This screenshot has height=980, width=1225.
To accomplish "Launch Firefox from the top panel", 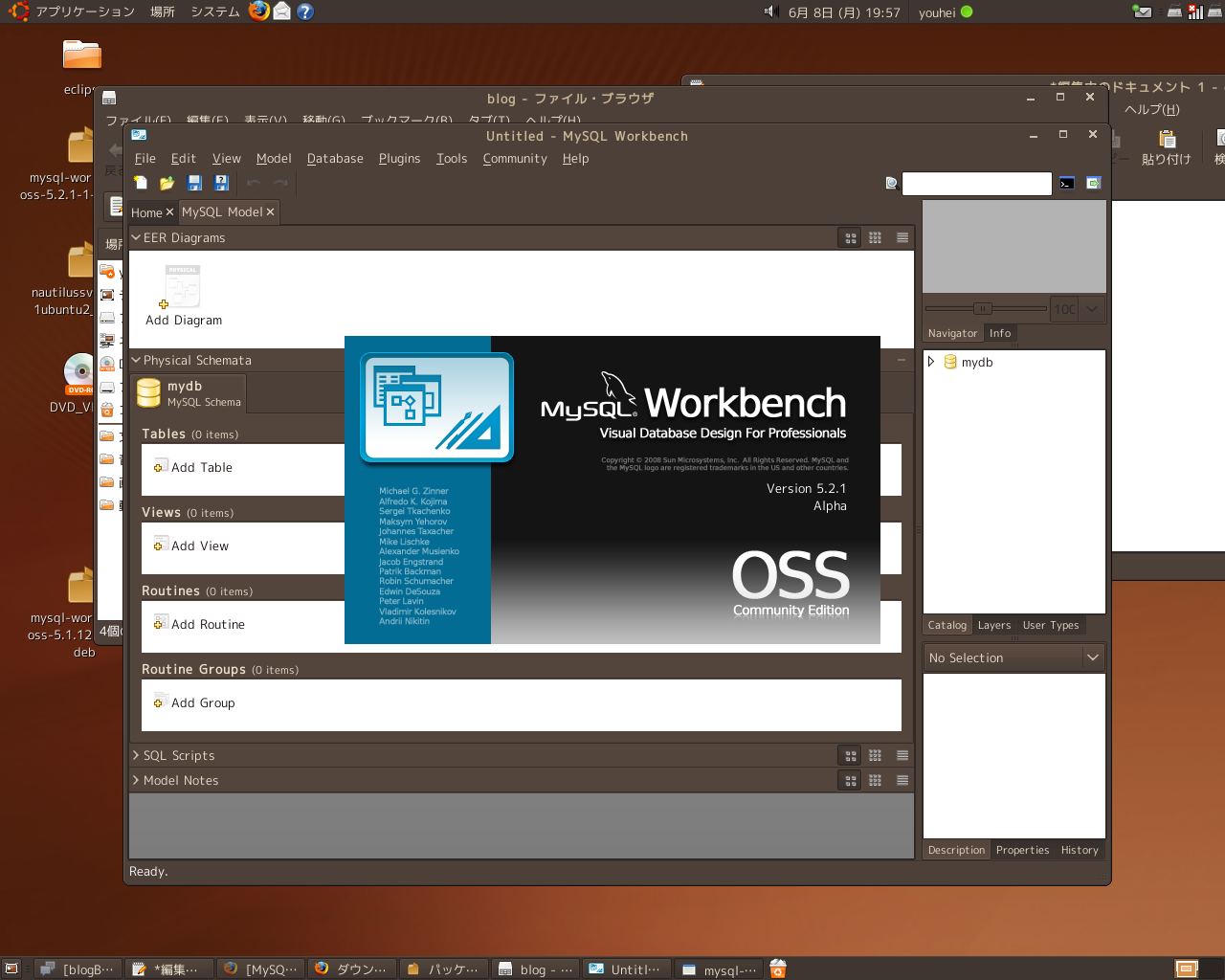I will 258,11.
